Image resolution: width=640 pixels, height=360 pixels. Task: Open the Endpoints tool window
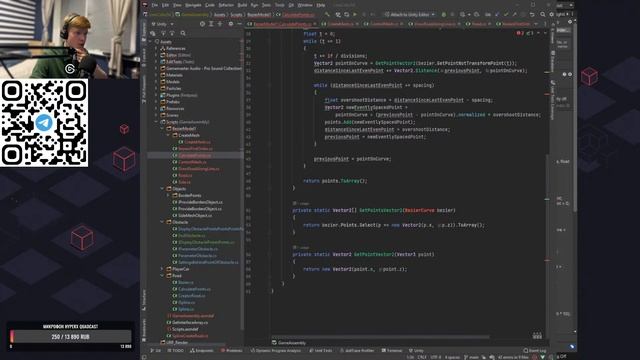pyautogui.click(x=202, y=351)
